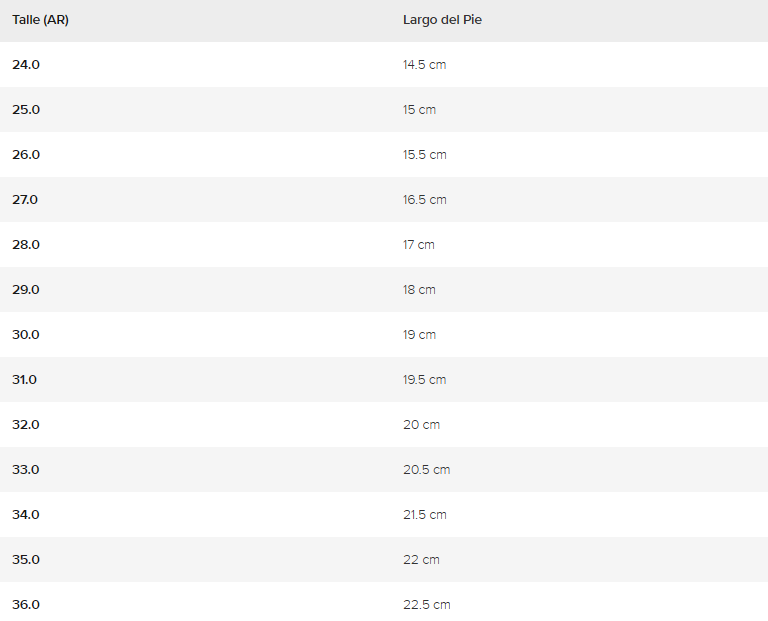Click the 14.5 cm foot length cell
The width and height of the screenshot is (768, 621).
[424, 65]
